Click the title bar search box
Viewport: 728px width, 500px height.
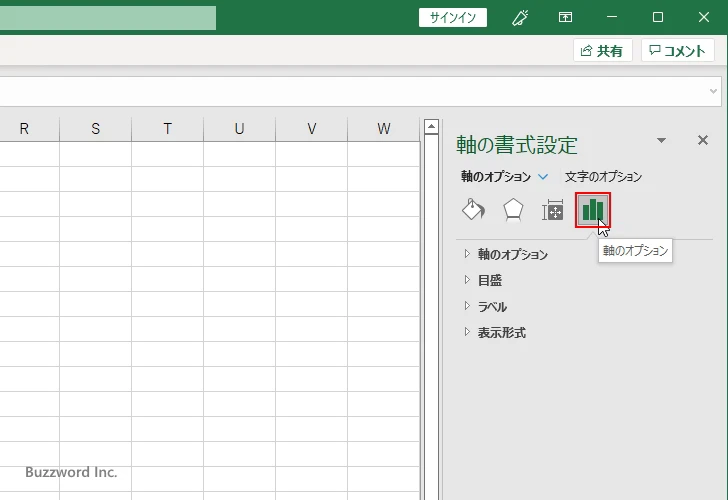[x=108, y=18]
